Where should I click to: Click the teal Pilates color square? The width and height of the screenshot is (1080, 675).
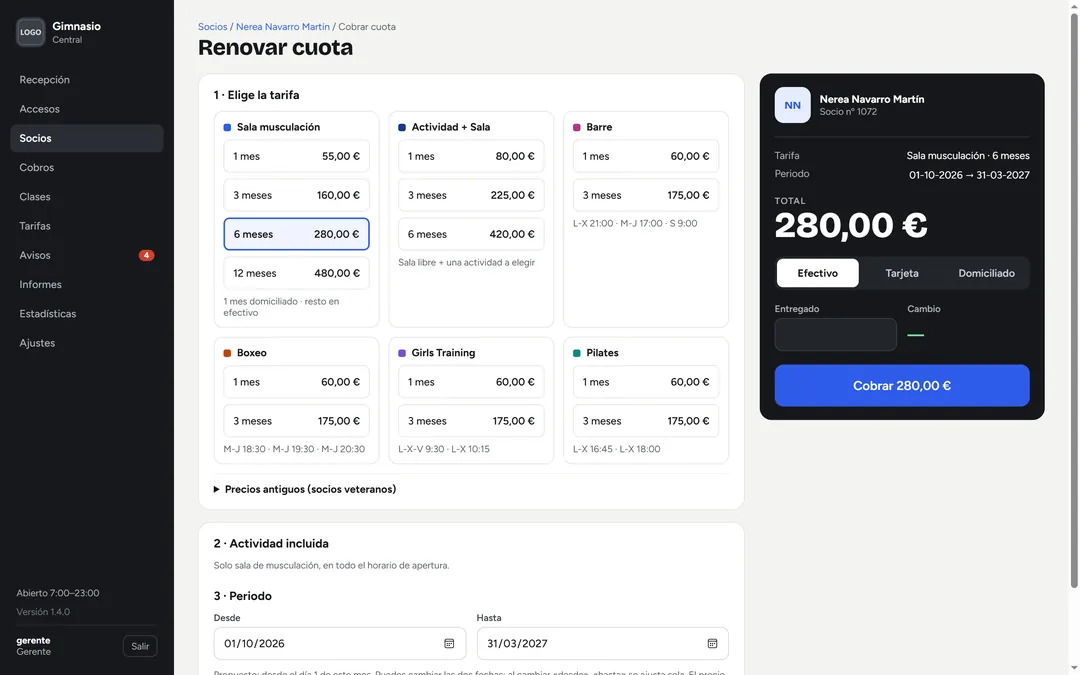click(x=577, y=353)
